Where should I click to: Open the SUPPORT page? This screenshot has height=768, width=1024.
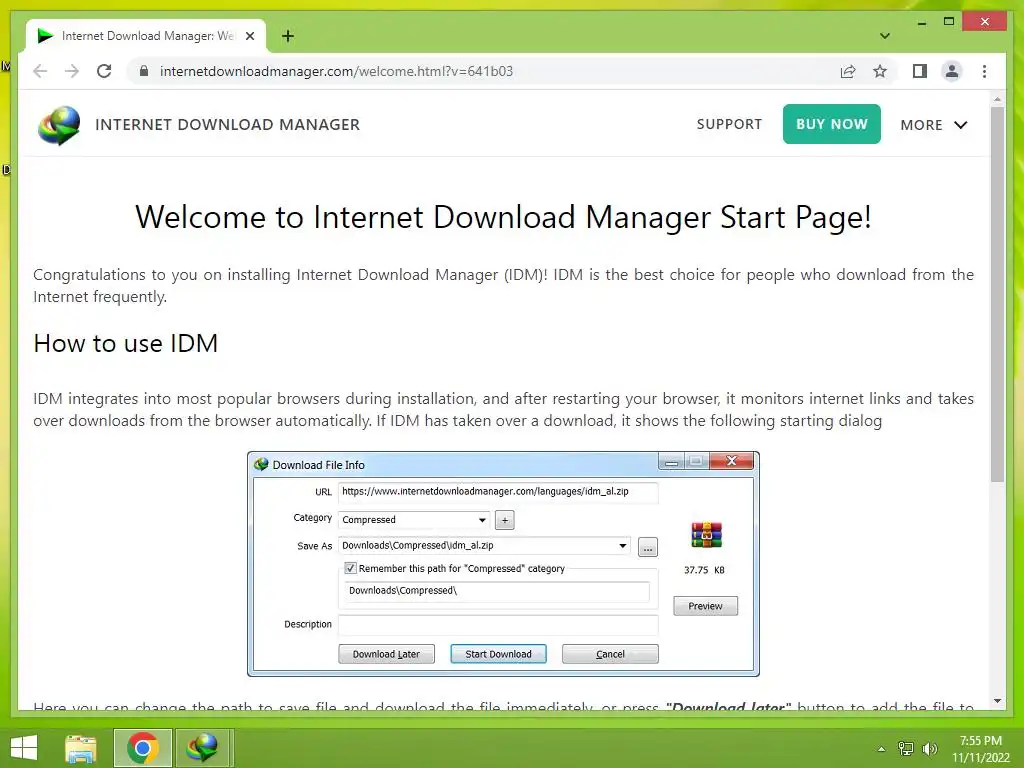729,124
